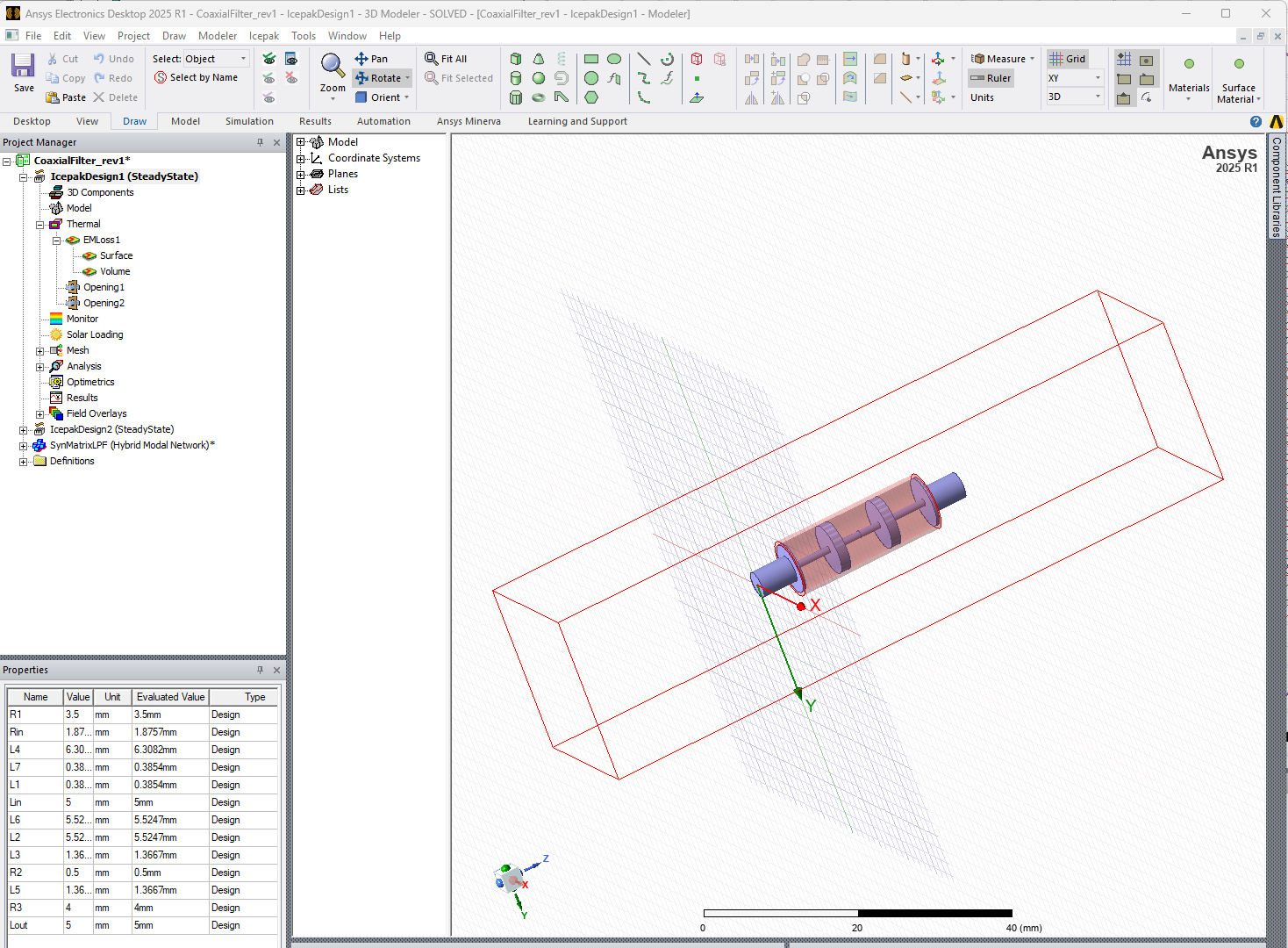Expand the Lists node
Viewport: 1288px width, 948px height.
point(301,190)
